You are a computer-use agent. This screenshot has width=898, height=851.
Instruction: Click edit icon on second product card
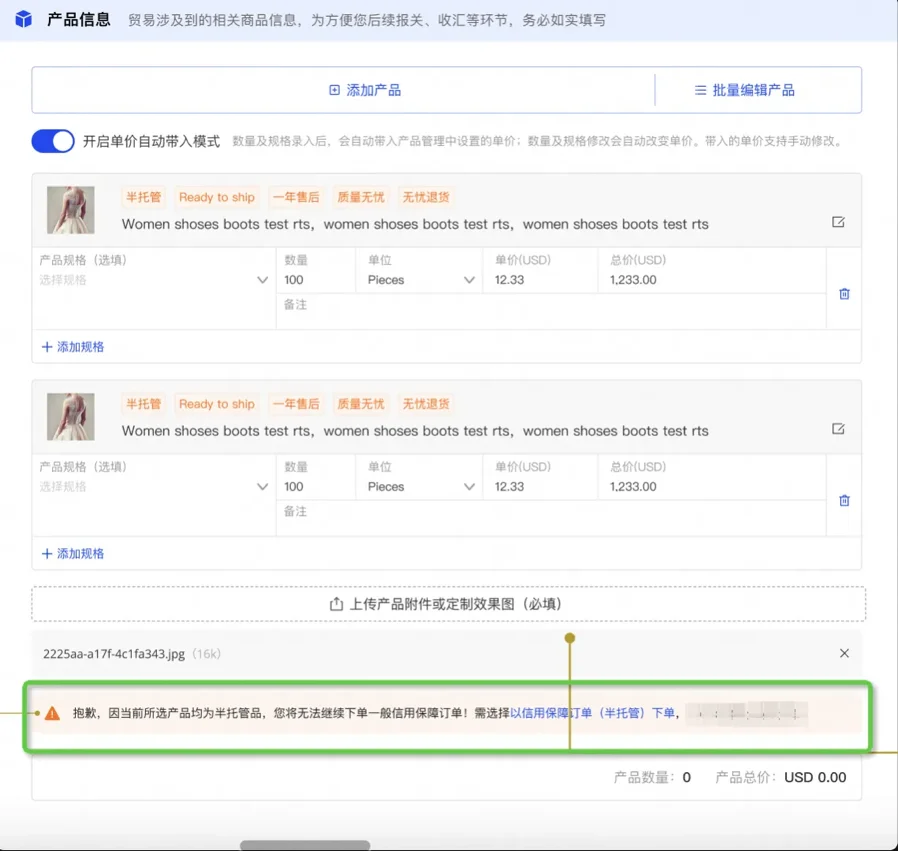(838, 429)
